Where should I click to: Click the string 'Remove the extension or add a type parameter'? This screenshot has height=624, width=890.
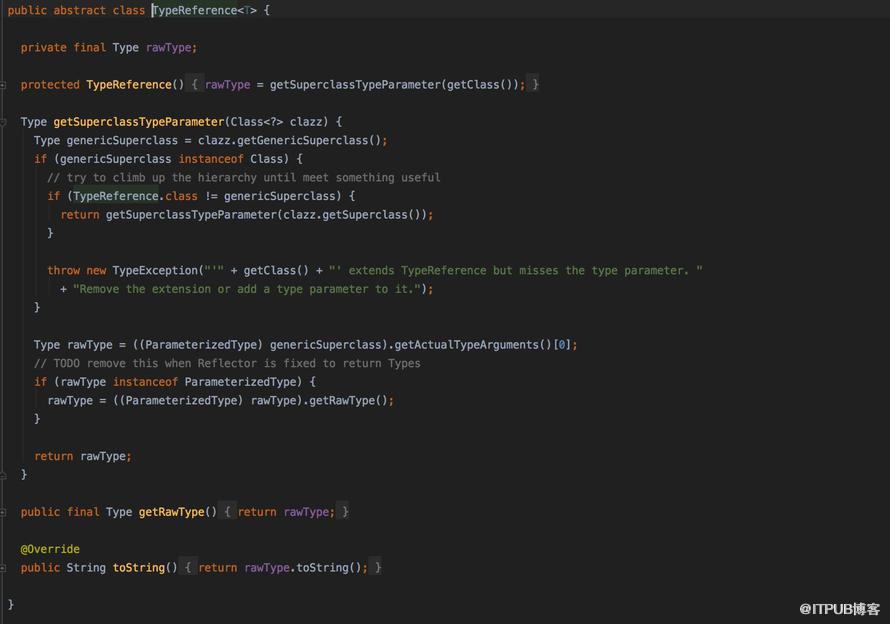coord(246,289)
